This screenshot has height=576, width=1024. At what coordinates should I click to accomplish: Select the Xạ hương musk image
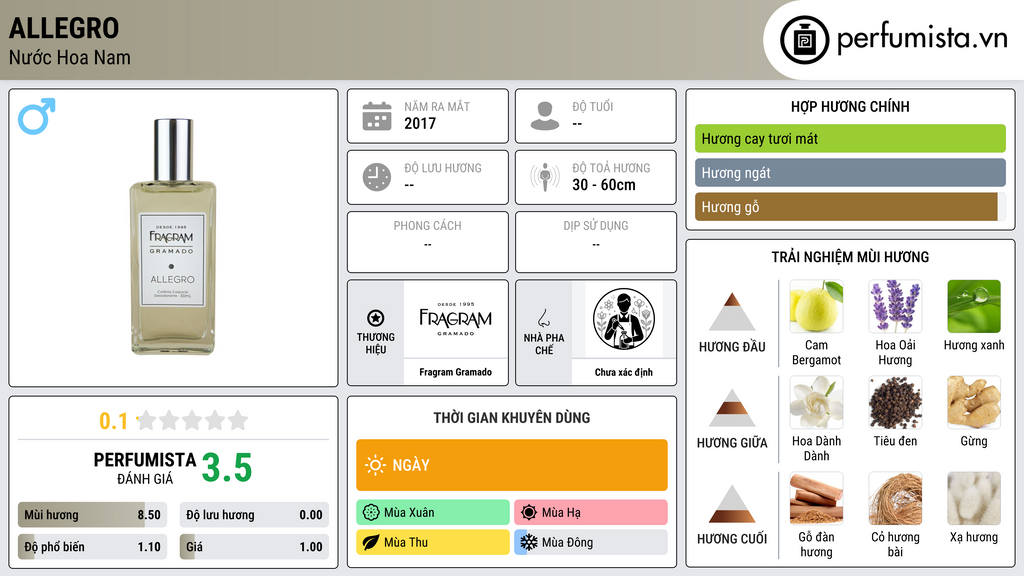pyautogui.click(x=974, y=498)
